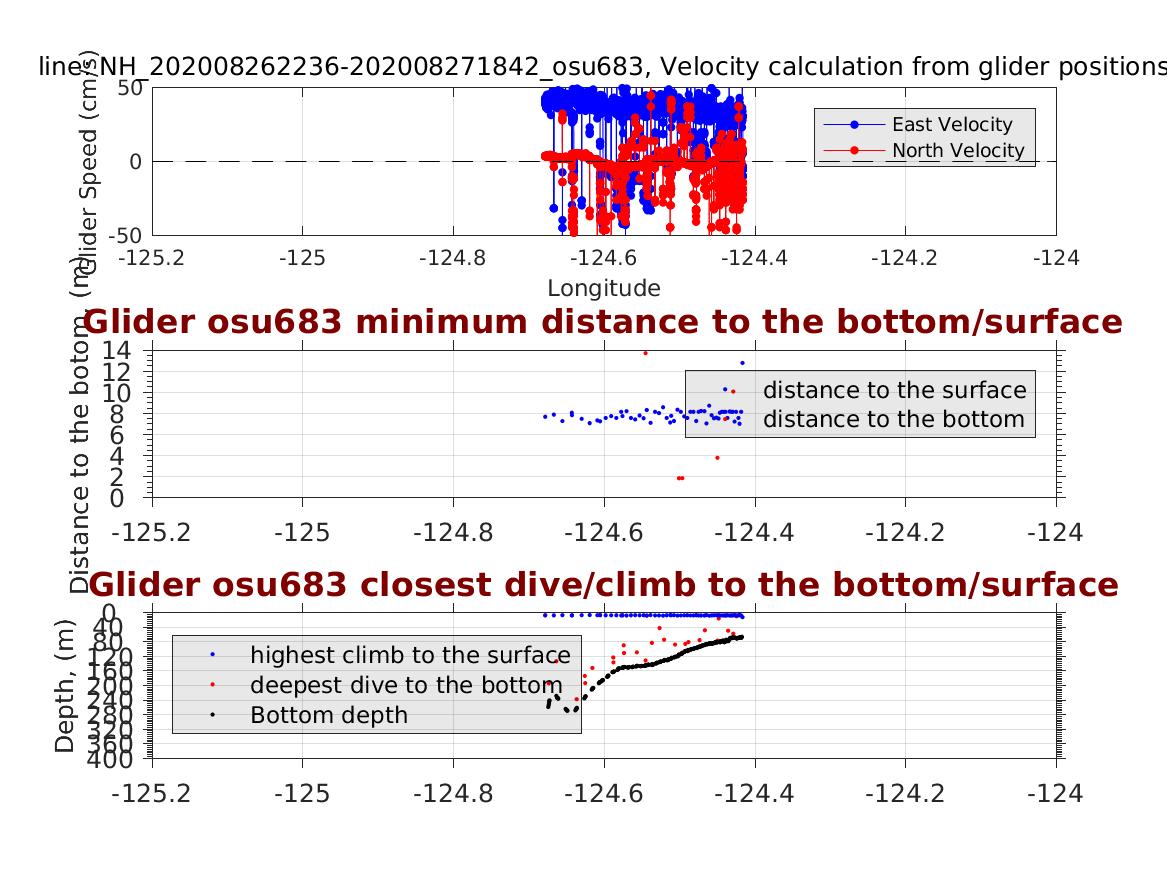Click the minimum distance to the bottom/surface title
The image size is (1167, 875).
click(x=602, y=322)
